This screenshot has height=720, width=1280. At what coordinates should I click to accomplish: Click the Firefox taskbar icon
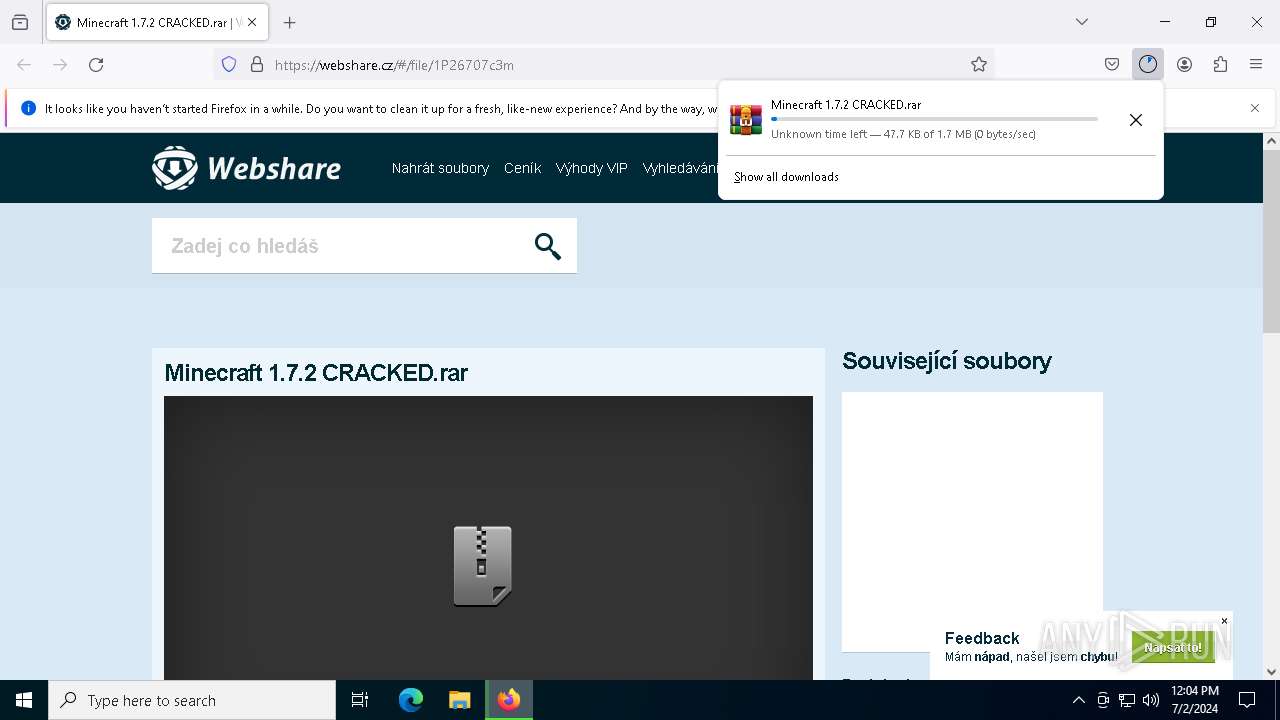point(509,700)
